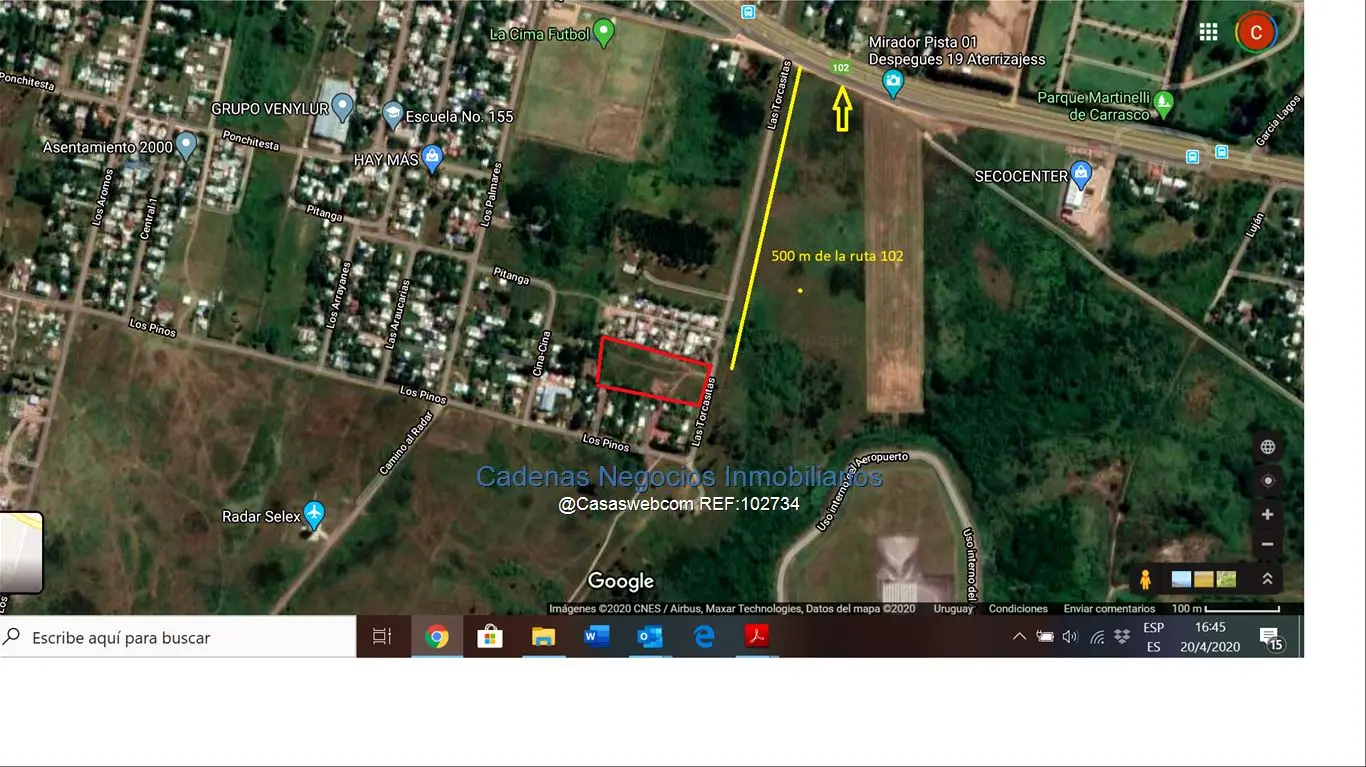Expand the imagery bar chevron
The image size is (1366, 767).
click(x=1267, y=579)
